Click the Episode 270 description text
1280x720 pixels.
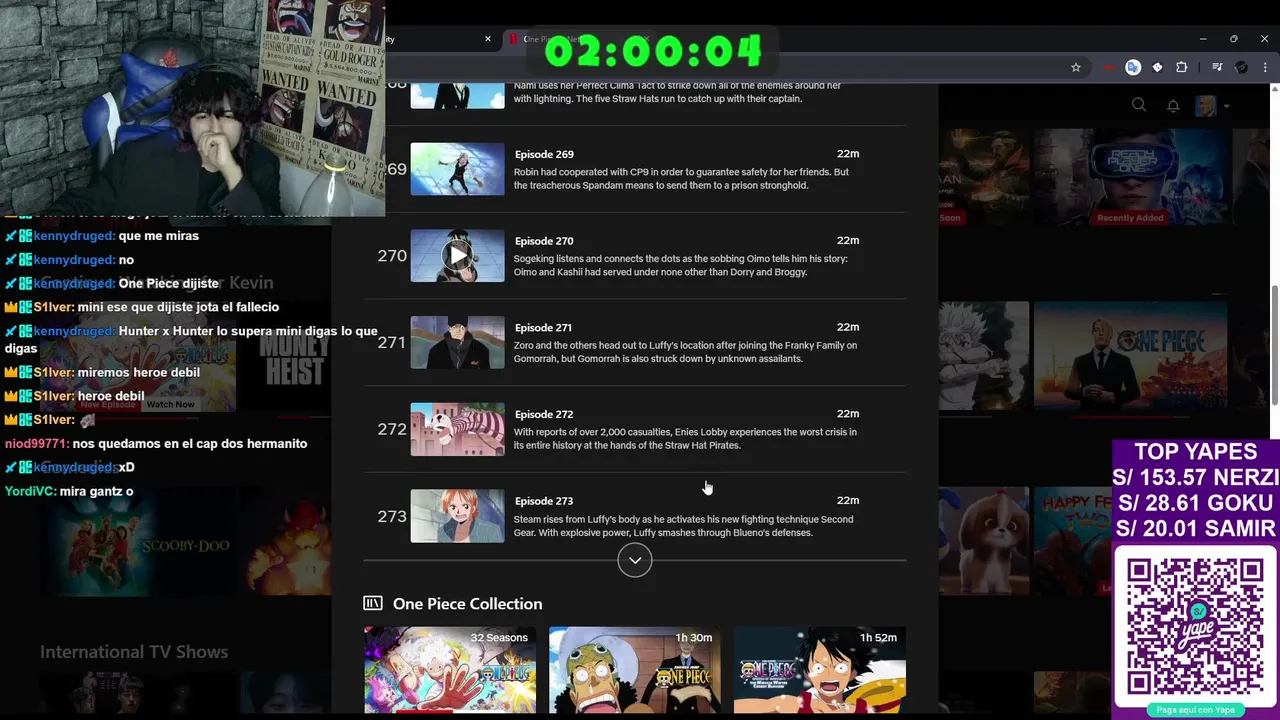click(x=680, y=265)
